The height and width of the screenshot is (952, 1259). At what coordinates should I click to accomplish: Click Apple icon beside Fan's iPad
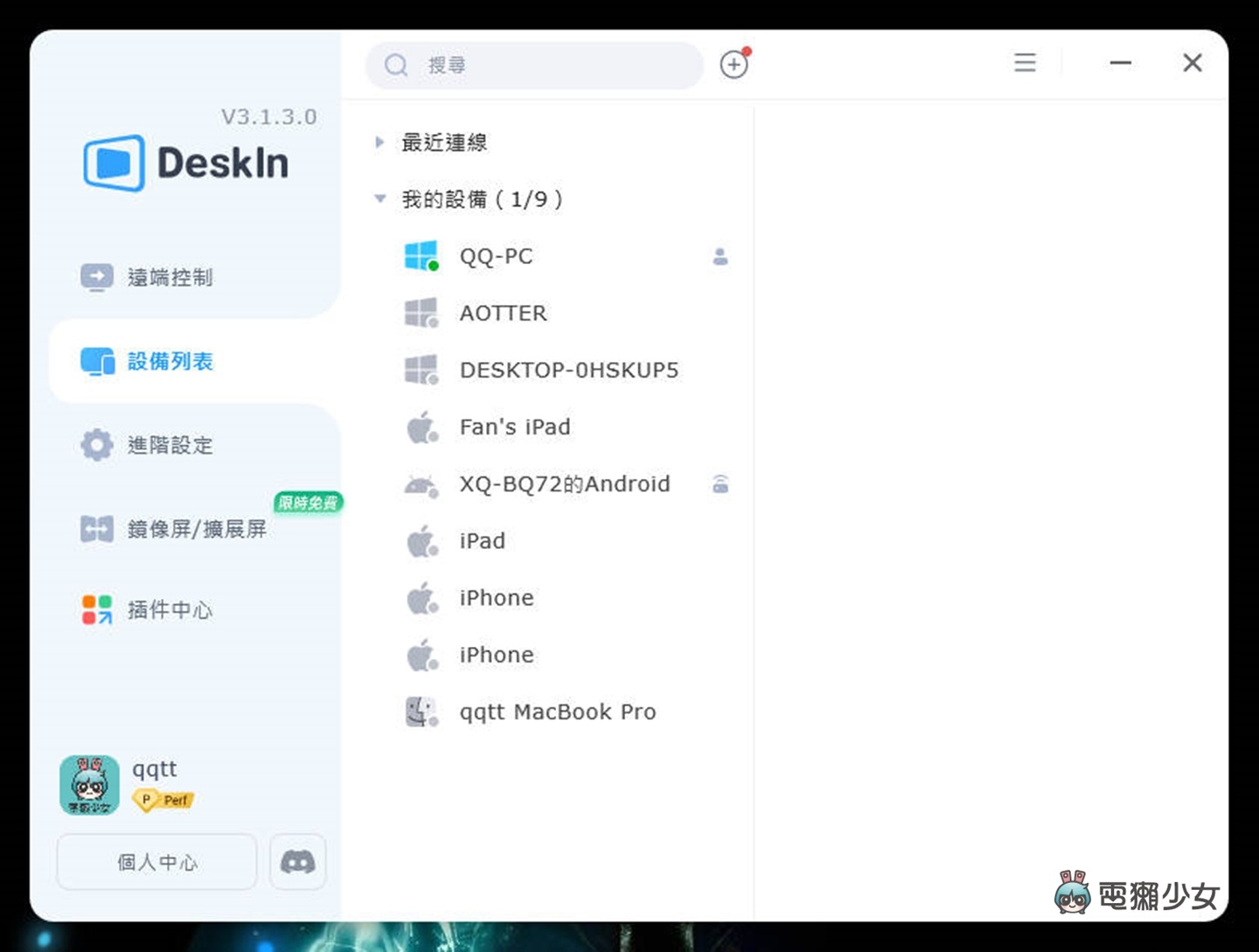422,427
